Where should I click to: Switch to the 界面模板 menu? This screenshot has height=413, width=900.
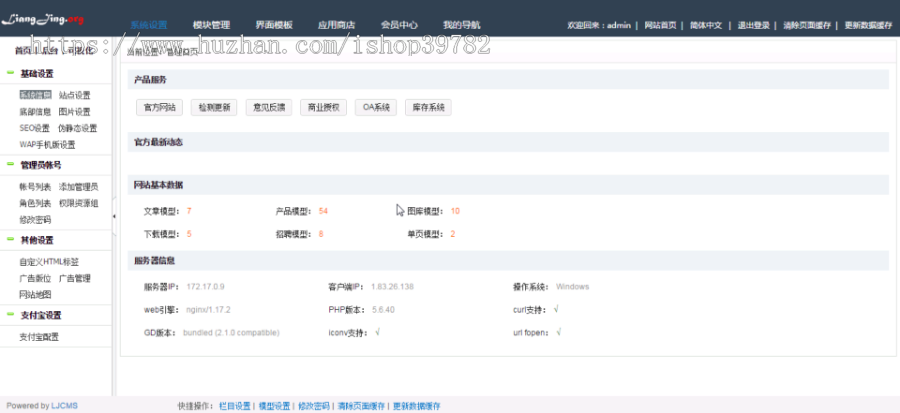(274, 25)
